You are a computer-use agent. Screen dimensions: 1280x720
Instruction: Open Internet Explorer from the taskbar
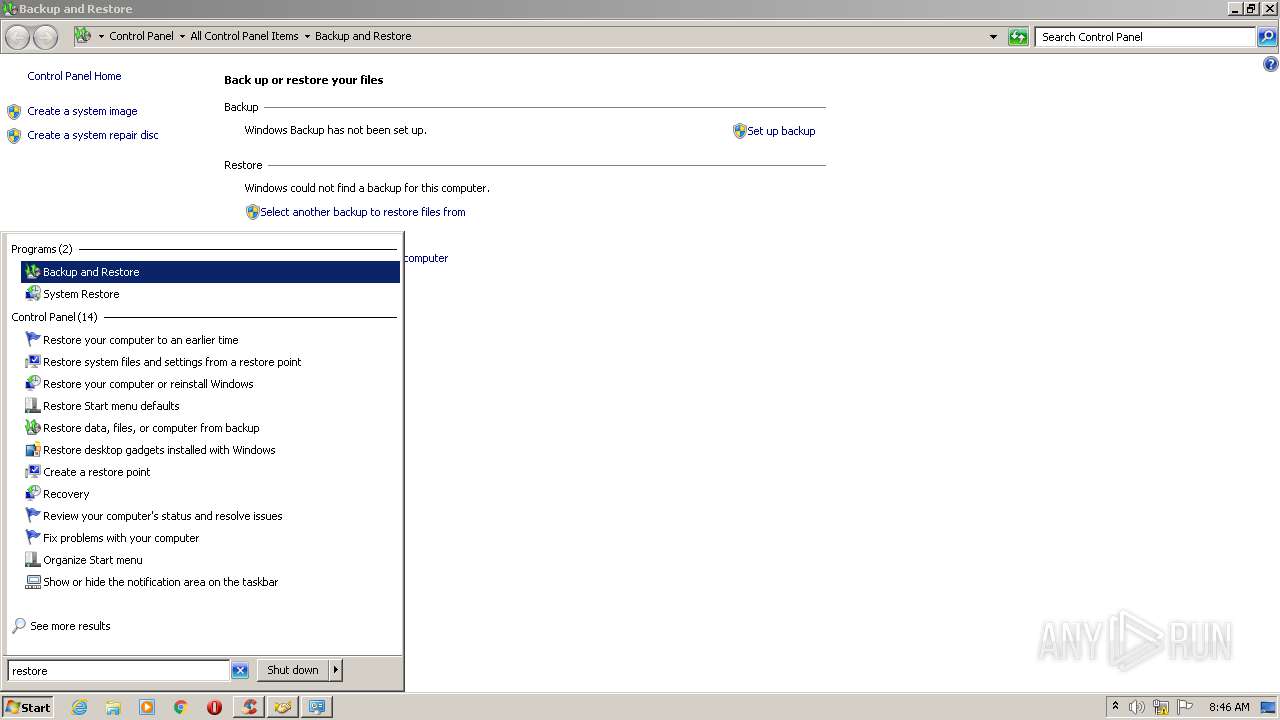(x=79, y=707)
